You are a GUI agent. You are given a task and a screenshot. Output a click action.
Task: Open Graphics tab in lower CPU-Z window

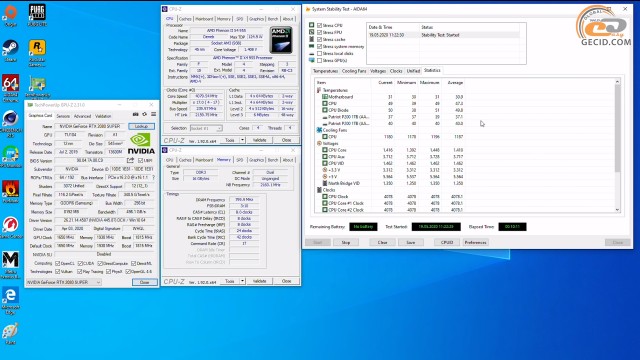coord(256,160)
